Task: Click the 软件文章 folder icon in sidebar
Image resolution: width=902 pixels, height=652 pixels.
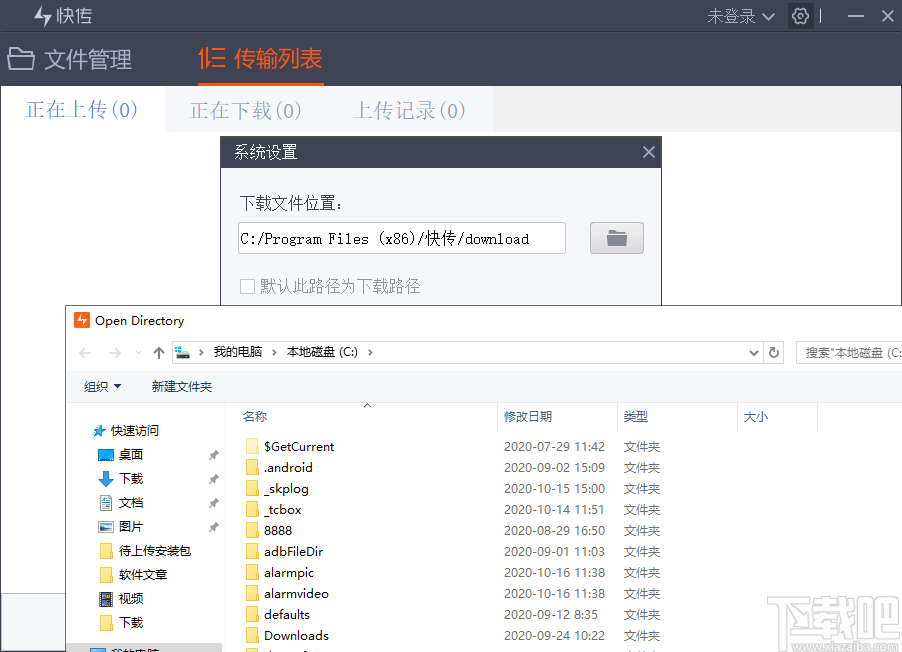Action: click(x=106, y=575)
